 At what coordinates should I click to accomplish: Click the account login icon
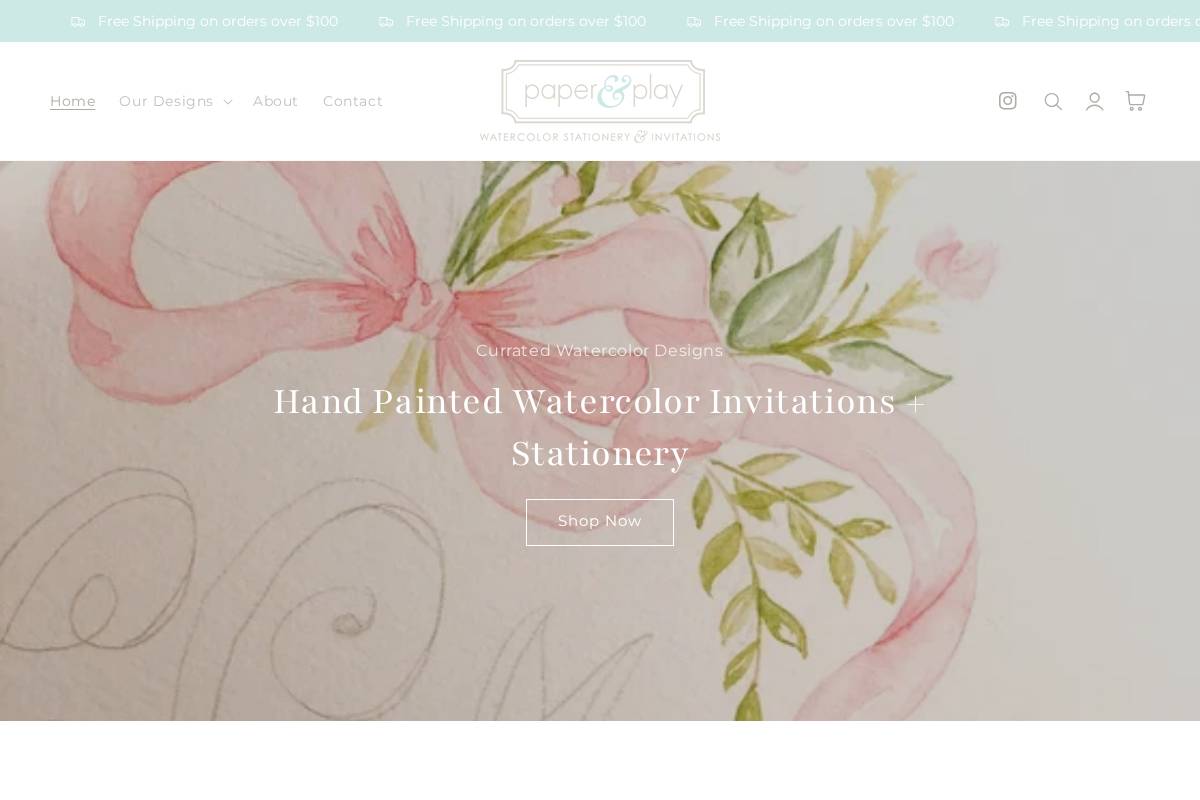(x=1095, y=101)
